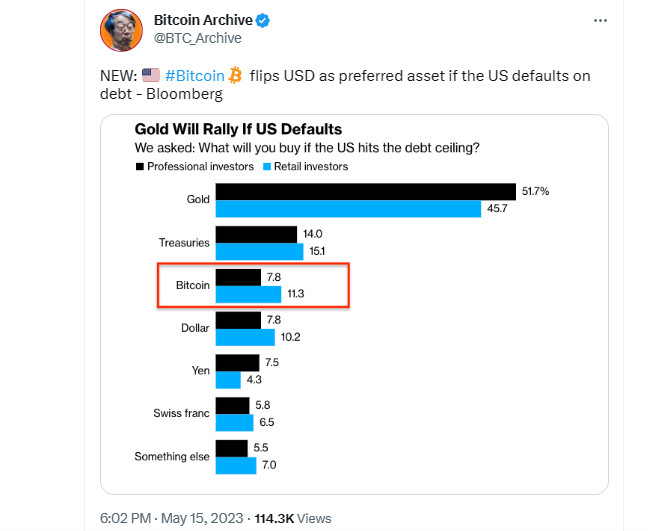Click the orange Bitcoin symbol emoji
Screen dimensions: 648x531
[x=235, y=75]
